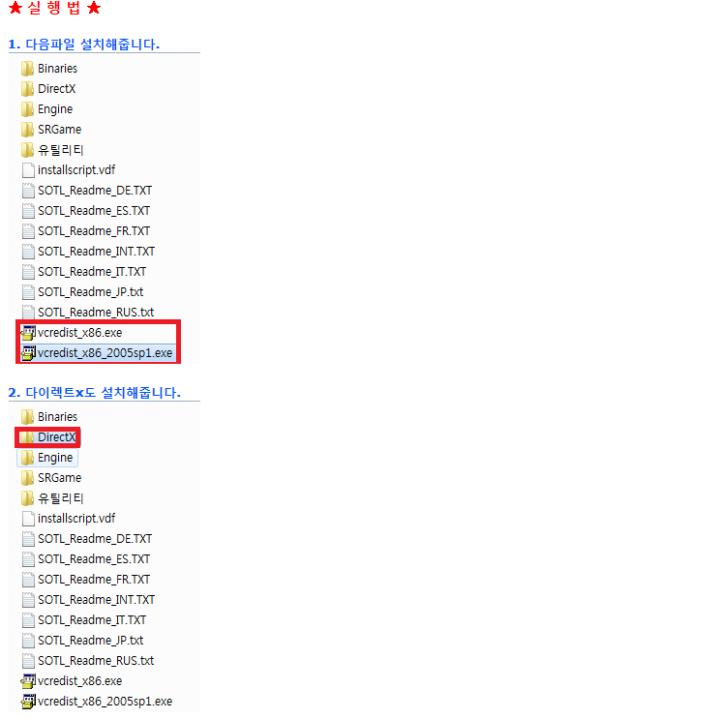This screenshot has width=720, height=723.
Task: Click SOTL_Readme_IT.TXT name in step 2 list
Action: (92, 620)
